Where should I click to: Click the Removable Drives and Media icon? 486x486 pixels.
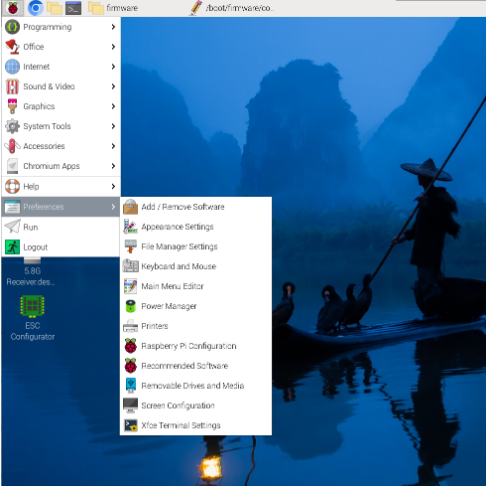tap(130, 385)
